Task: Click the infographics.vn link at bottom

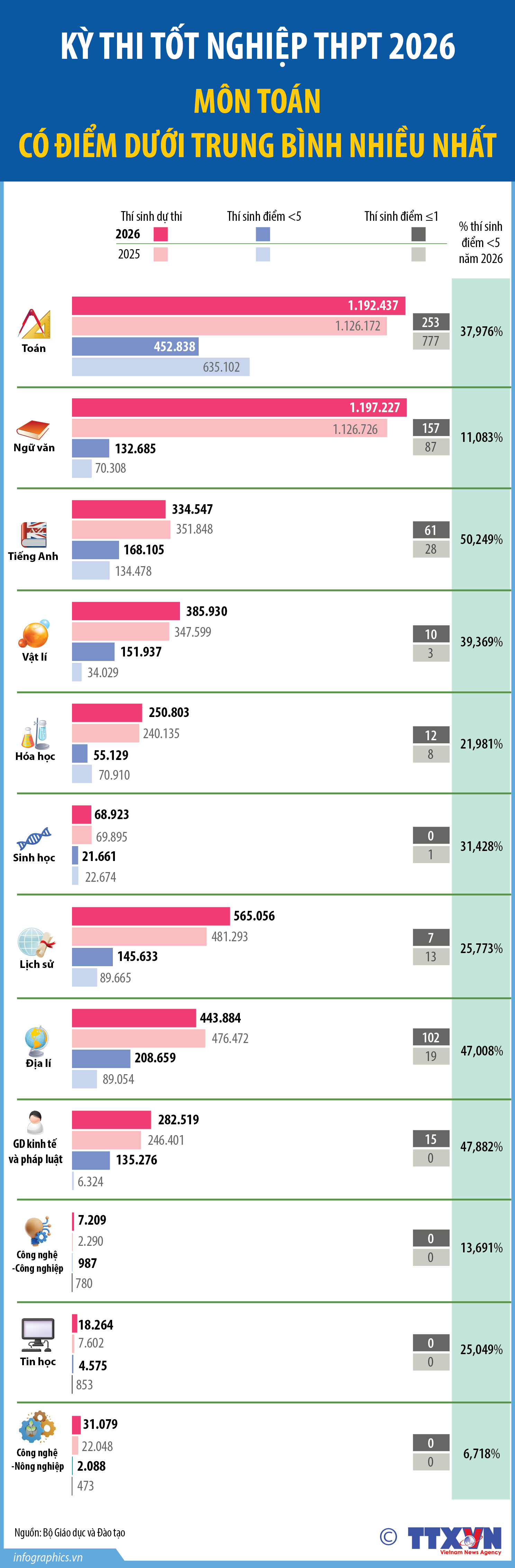Action: tap(47, 1557)
